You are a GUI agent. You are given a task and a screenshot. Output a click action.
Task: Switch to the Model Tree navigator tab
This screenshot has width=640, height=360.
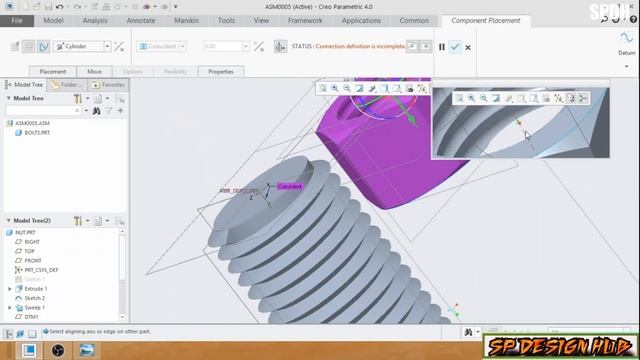(x=24, y=84)
